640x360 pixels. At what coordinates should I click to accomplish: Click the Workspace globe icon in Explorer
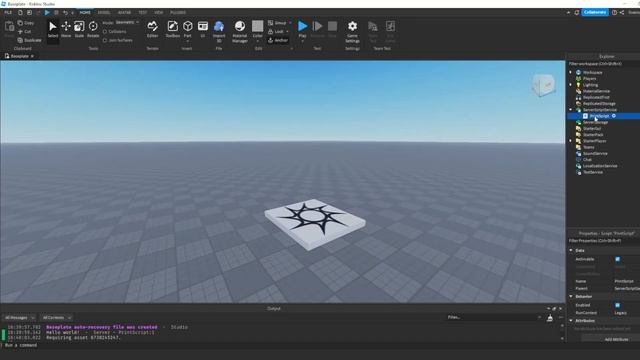[578, 72]
